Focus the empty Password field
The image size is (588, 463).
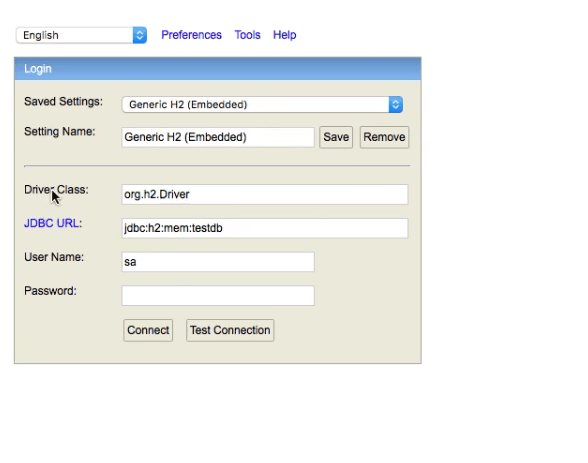(x=218, y=295)
